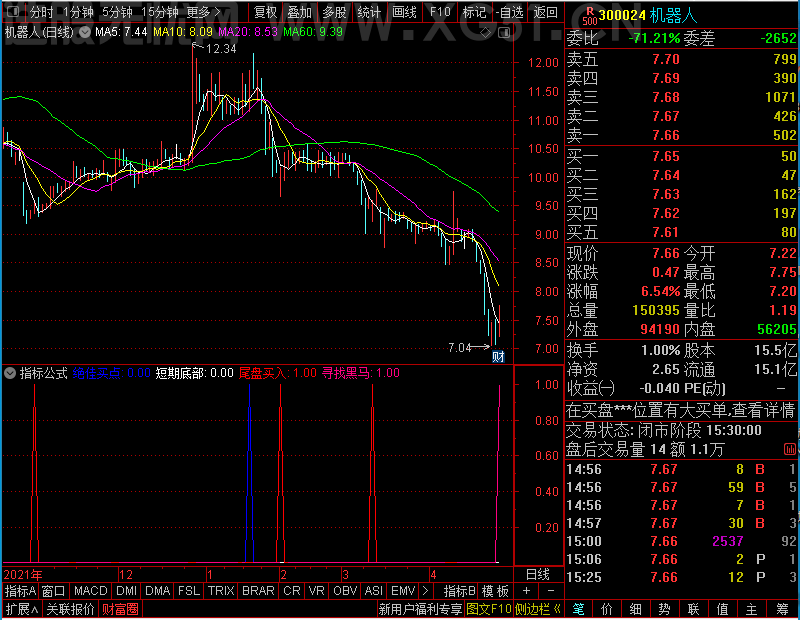This screenshot has width=800, height=620.
Task: Select the 势 trend tab
Action: click(664, 609)
